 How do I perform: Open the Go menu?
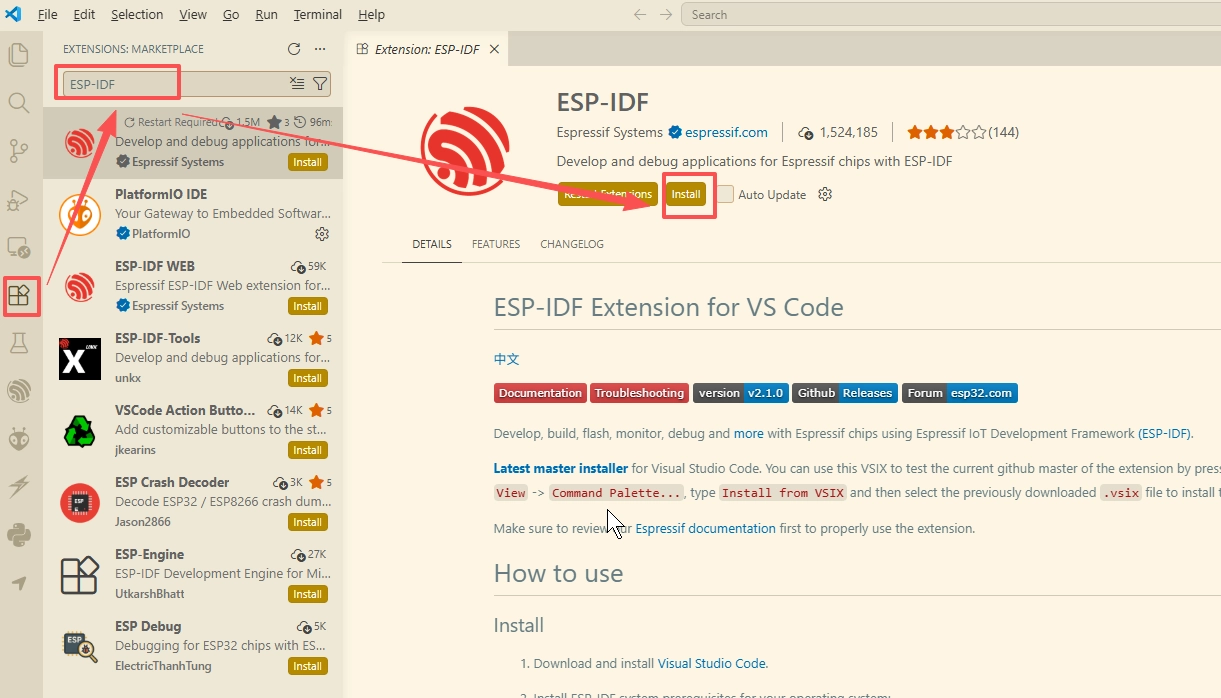pyautogui.click(x=231, y=14)
